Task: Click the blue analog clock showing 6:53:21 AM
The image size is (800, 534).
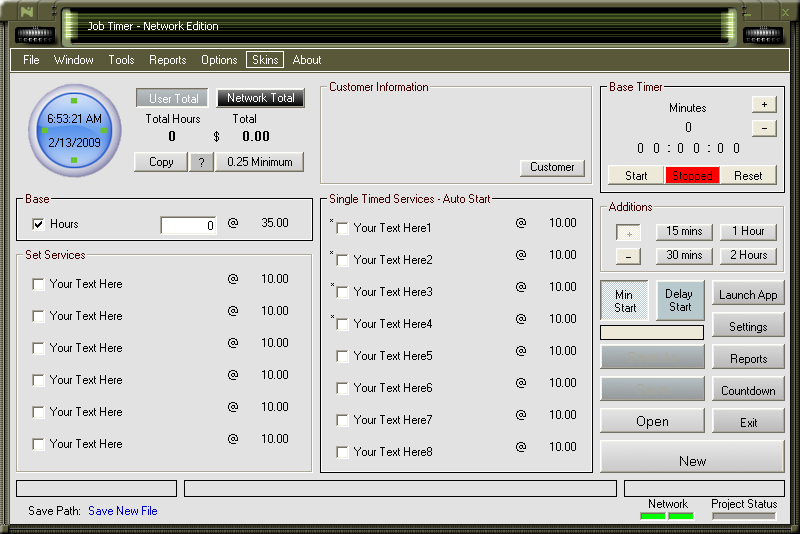Action: [x=74, y=131]
